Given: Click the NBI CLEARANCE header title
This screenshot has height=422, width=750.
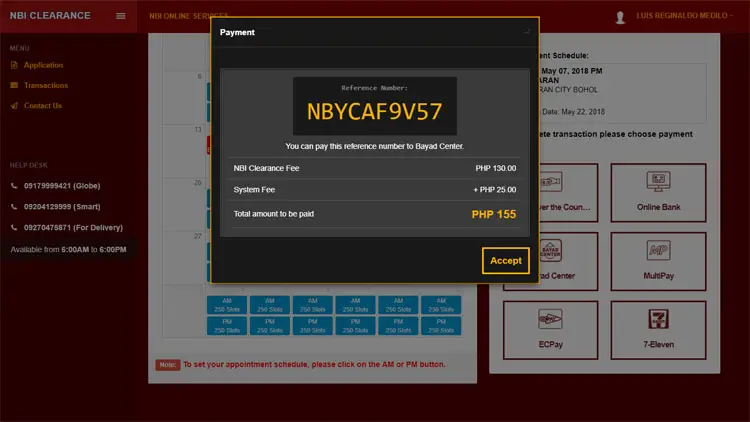Looking at the screenshot, I should coord(50,16).
